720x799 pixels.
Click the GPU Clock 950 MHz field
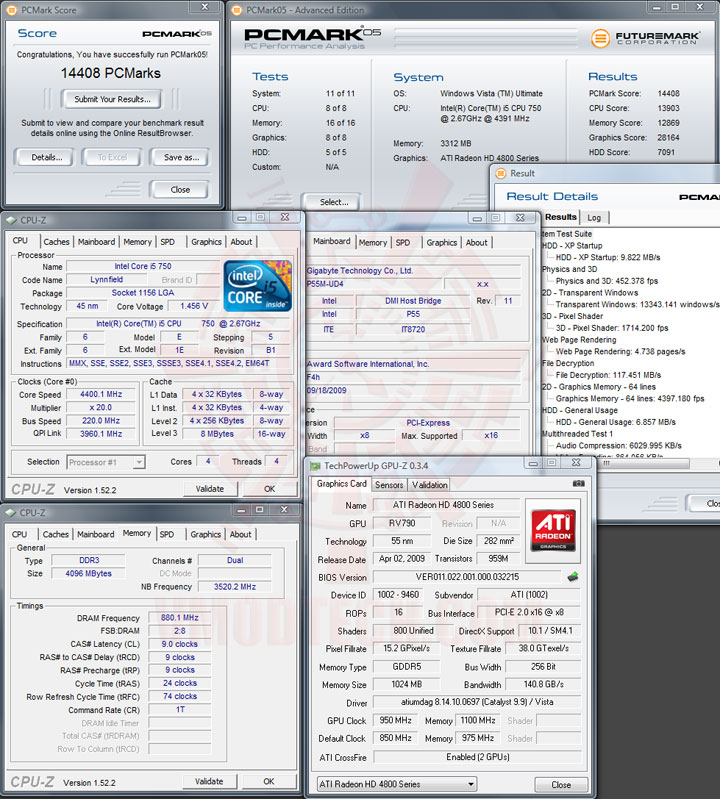click(x=395, y=721)
